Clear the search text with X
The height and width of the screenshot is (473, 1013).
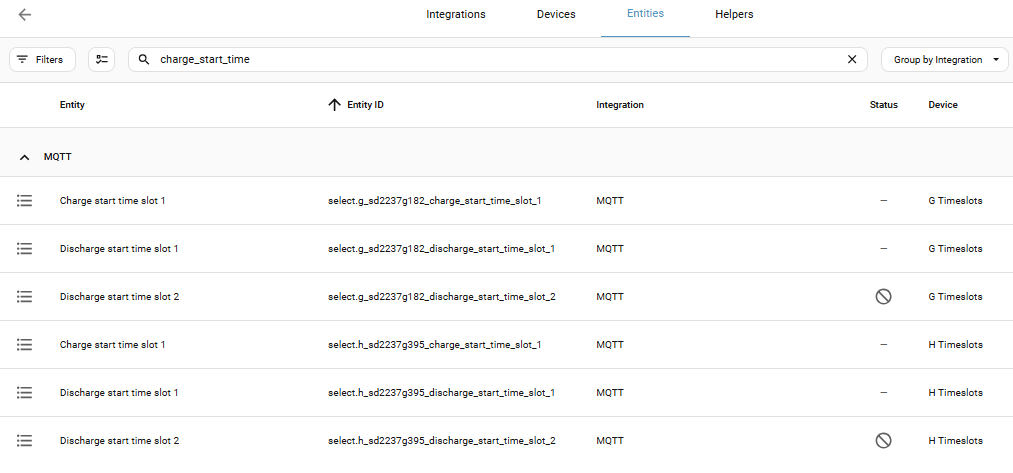tap(851, 59)
